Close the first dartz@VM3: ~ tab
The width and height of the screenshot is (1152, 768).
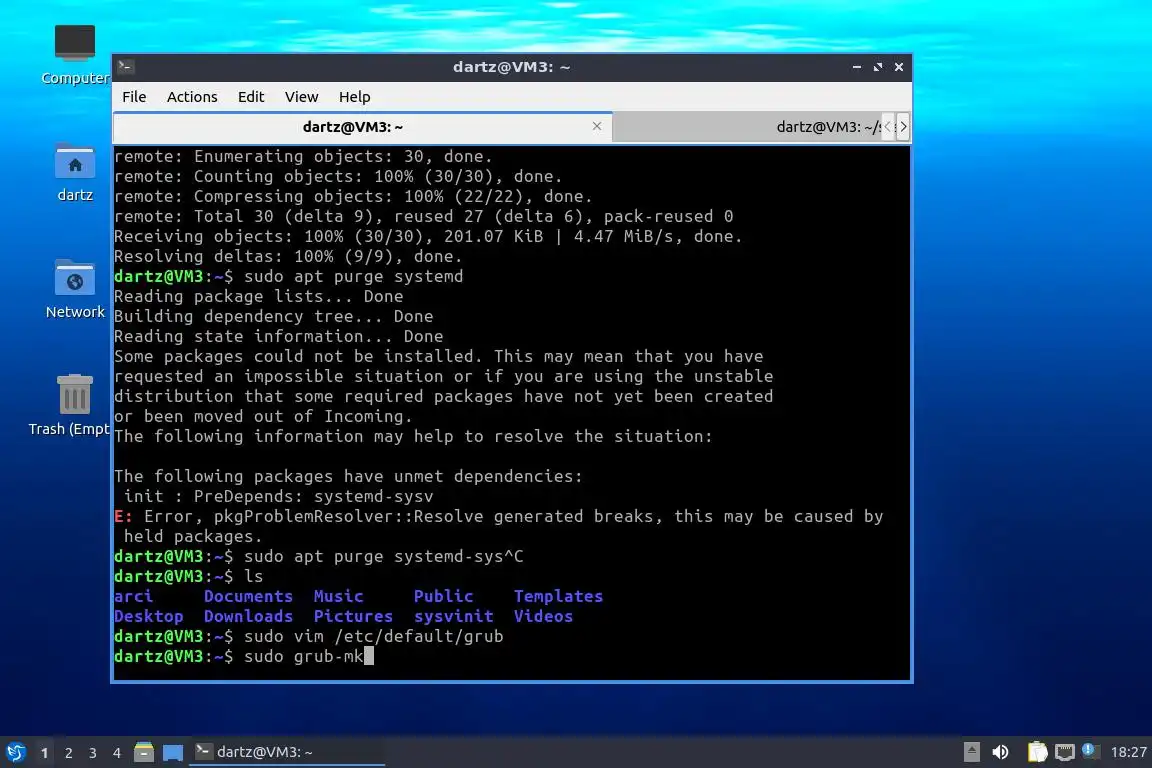click(x=597, y=126)
